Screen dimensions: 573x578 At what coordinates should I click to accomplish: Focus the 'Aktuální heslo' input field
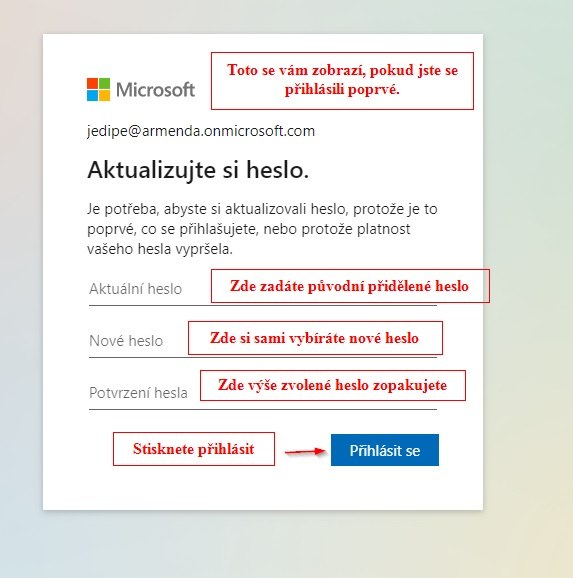(263, 289)
